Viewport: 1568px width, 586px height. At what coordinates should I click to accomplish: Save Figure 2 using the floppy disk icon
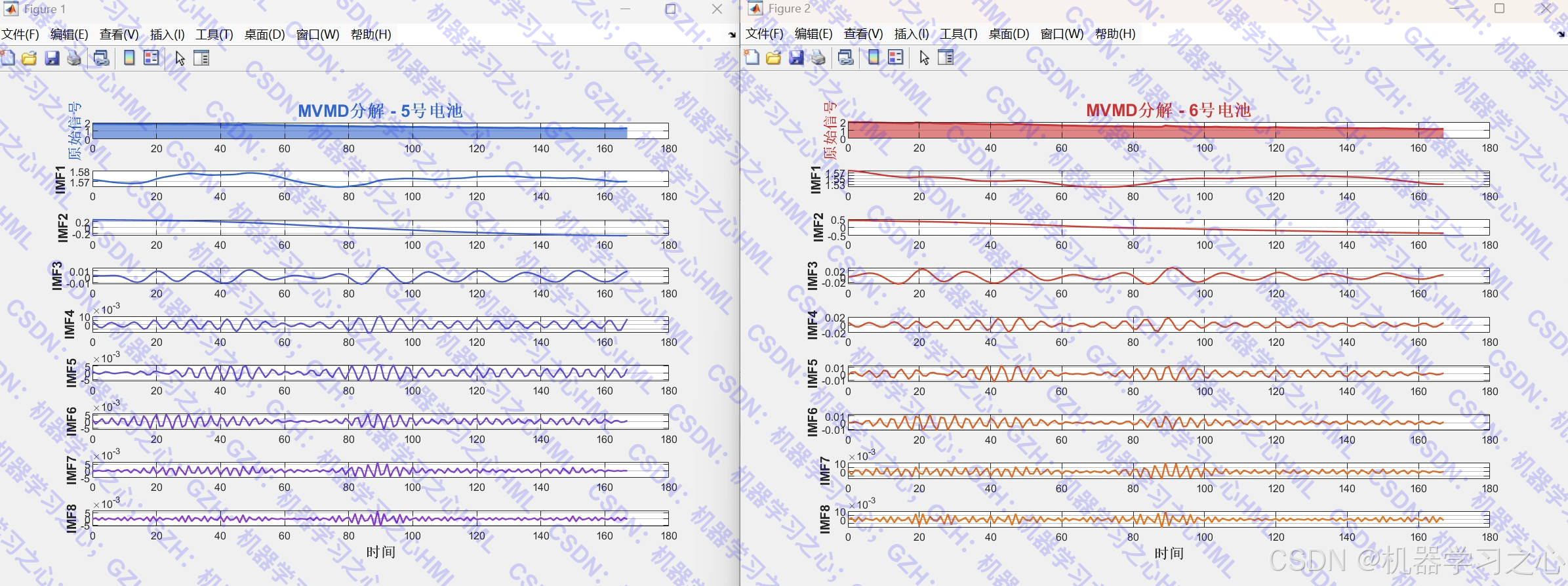(796, 58)
